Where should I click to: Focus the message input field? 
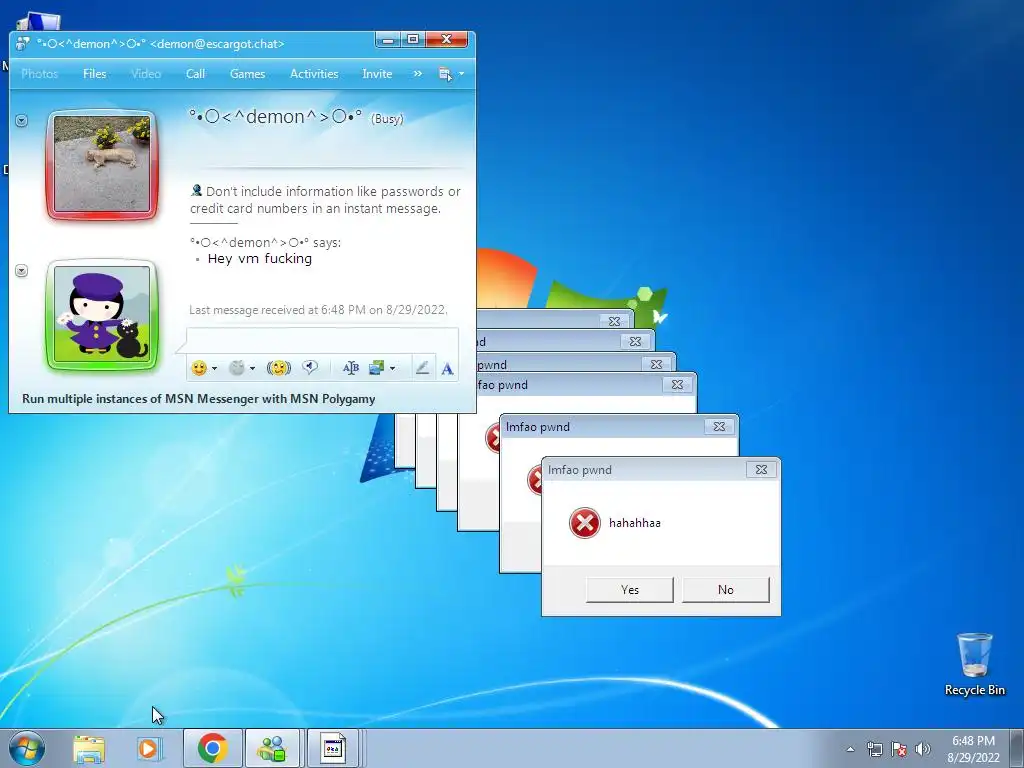tap(323, 341)
